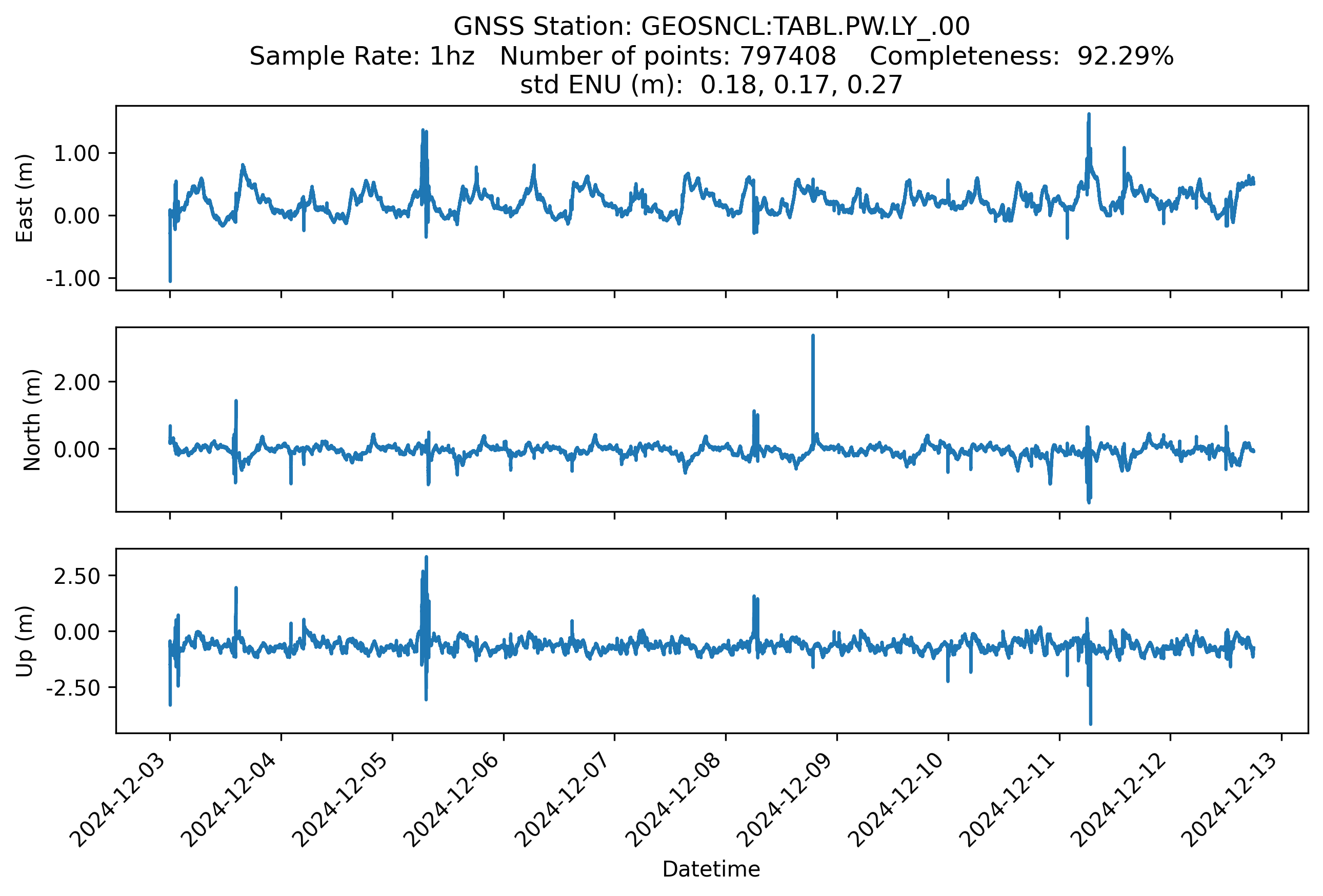Click the Up (m) axis label
1323x896 pixels.
pyautogui.click(x=25, y=641)
